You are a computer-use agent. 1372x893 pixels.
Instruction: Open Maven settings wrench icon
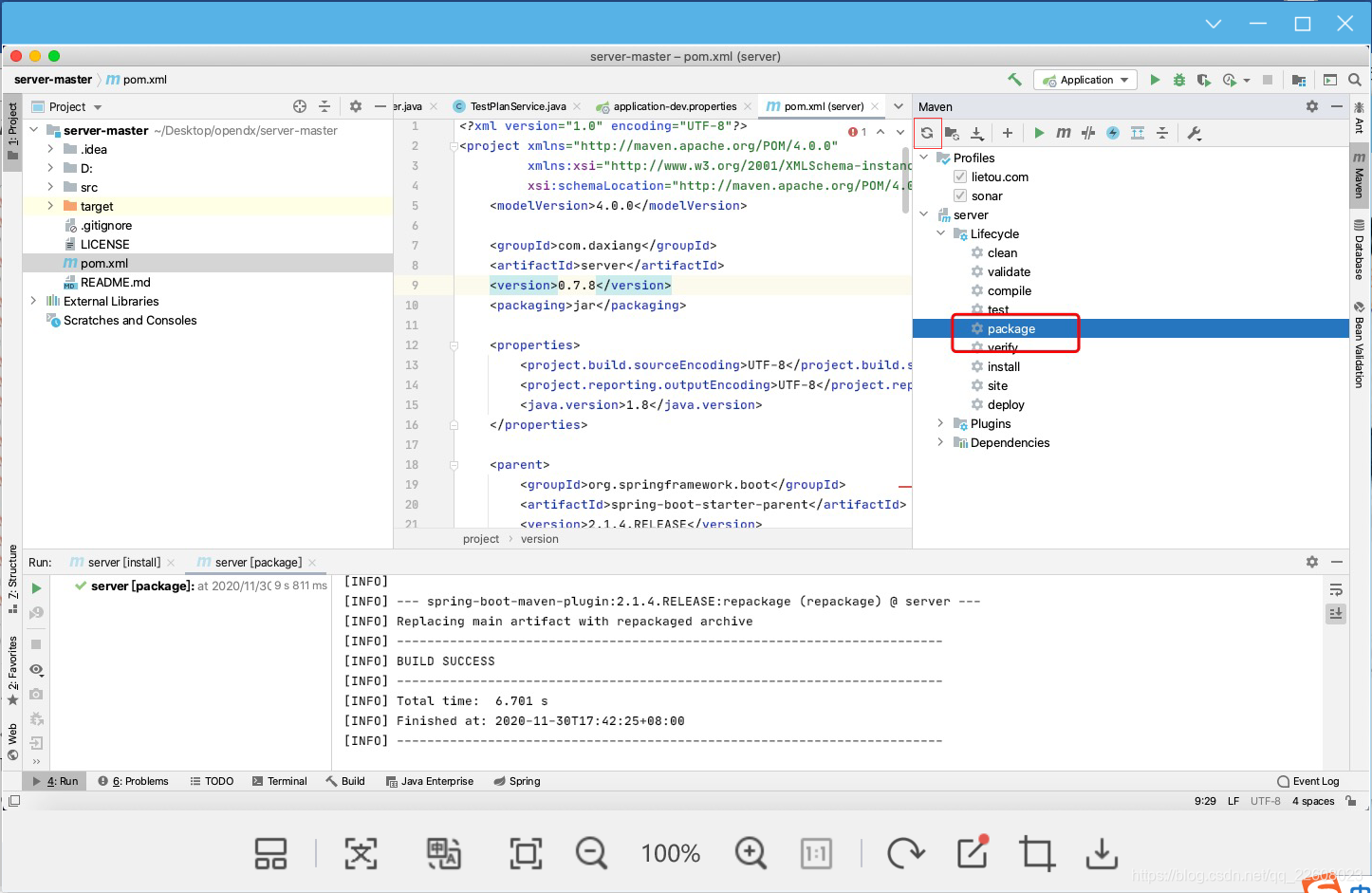(x=1195, y=133)
